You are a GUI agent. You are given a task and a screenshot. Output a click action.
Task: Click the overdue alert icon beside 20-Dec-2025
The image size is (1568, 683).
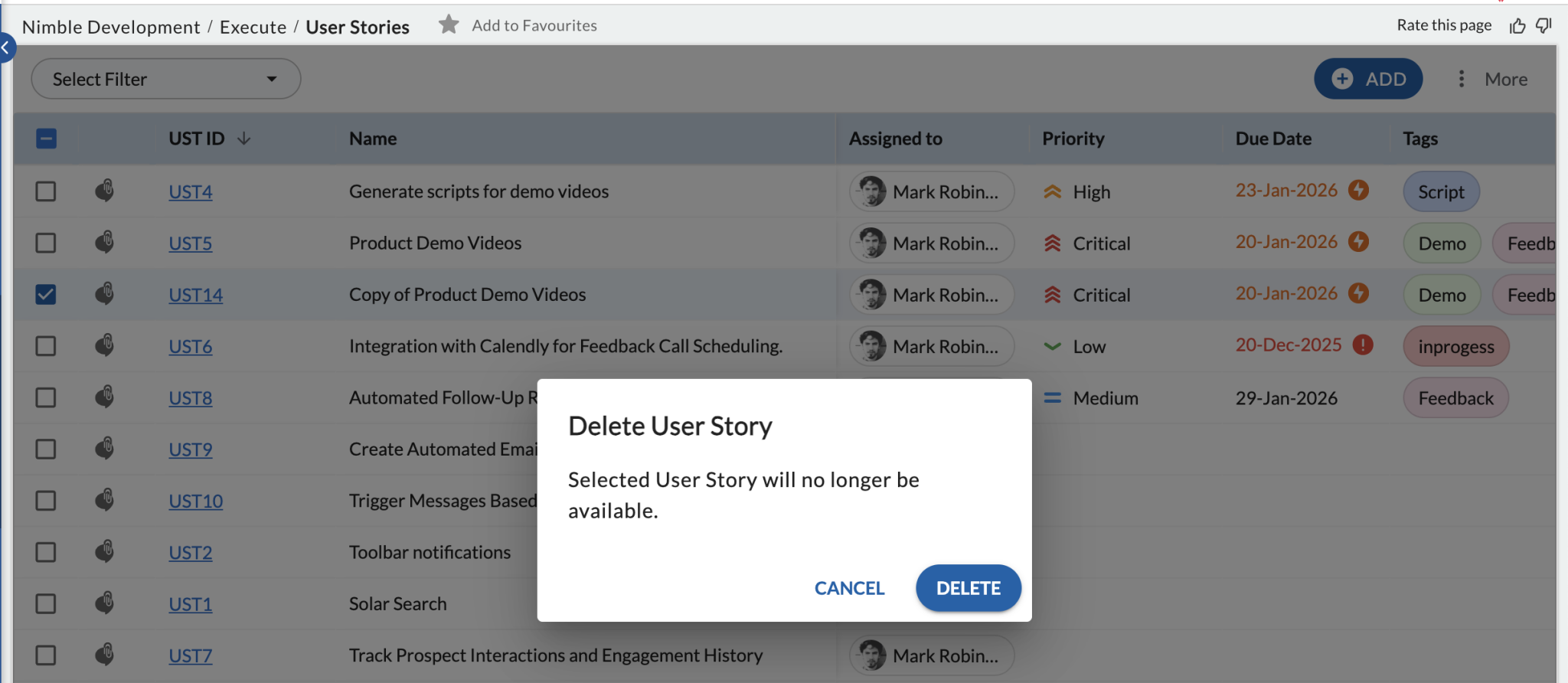[1363, 345]
